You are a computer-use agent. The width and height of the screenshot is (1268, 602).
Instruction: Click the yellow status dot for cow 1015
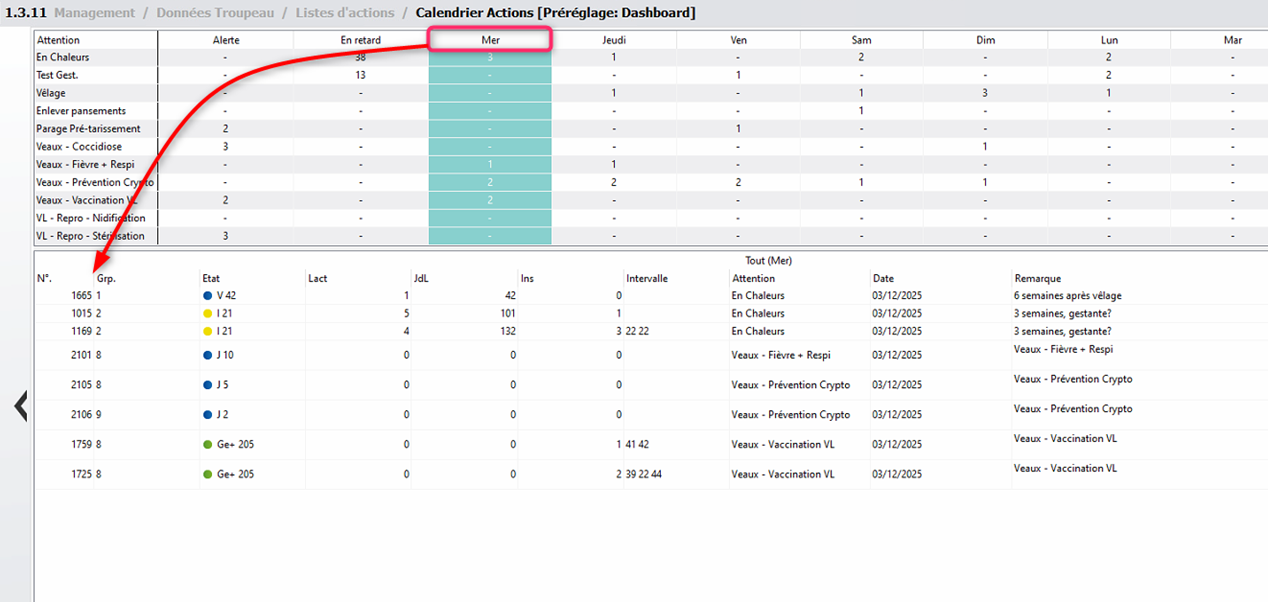(207, 314)
